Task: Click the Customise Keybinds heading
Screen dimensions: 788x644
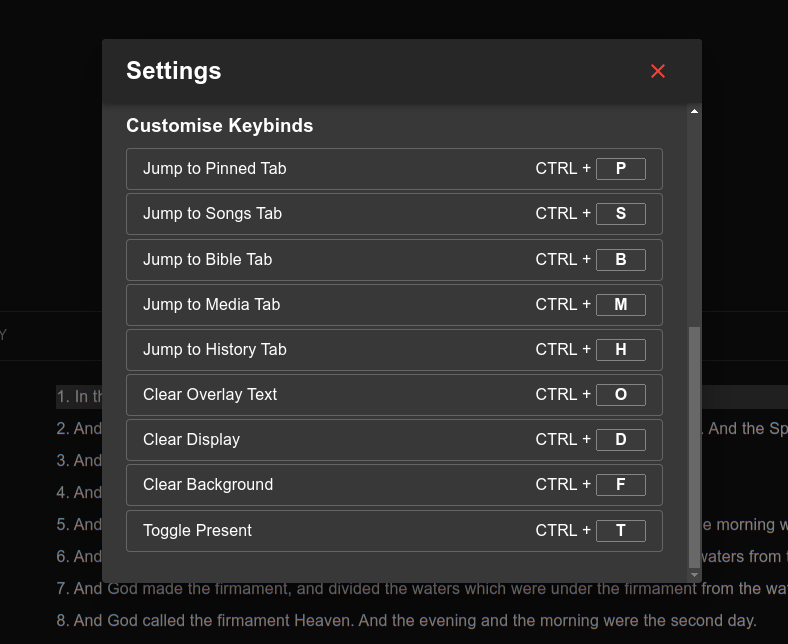Action: [220, 126]
